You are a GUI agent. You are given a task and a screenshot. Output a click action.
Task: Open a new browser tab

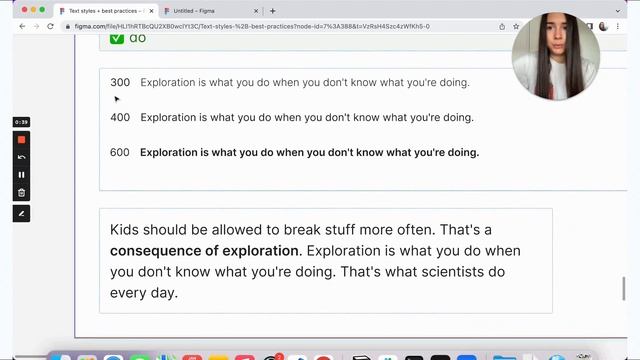pyautogui.click(x=273, y=11)
